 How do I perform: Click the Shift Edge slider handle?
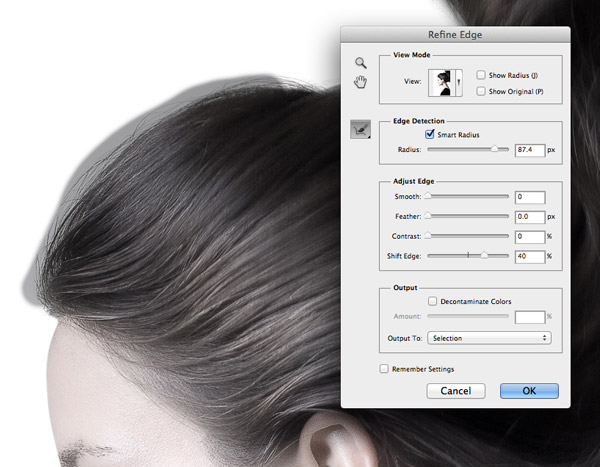(485, 256)
